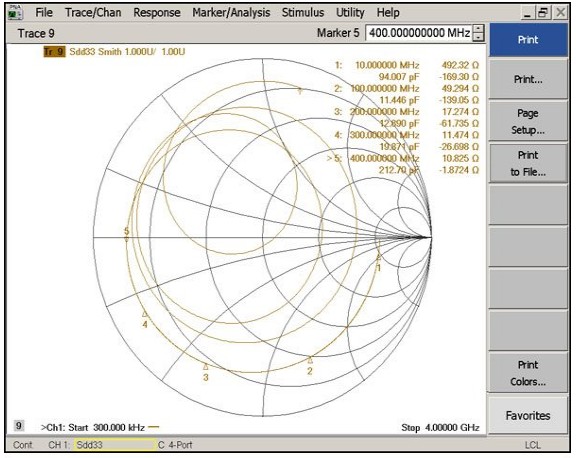Open the Trace/Chan menu

(93, 12)
